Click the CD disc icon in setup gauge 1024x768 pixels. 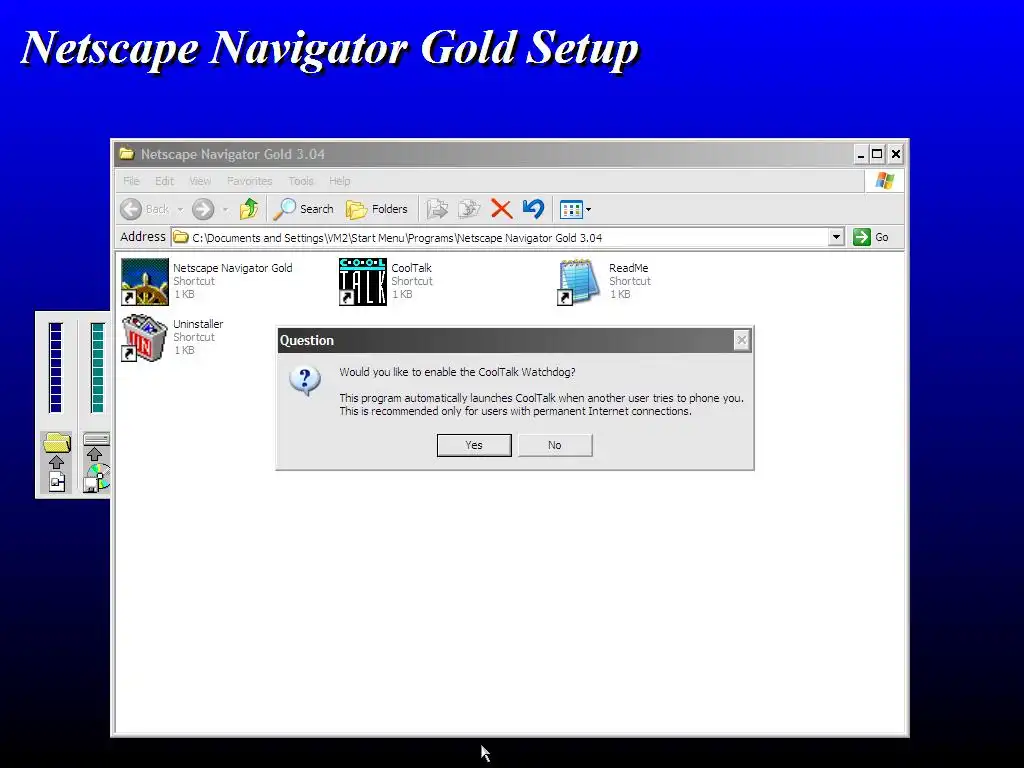[x=99, y=478]
